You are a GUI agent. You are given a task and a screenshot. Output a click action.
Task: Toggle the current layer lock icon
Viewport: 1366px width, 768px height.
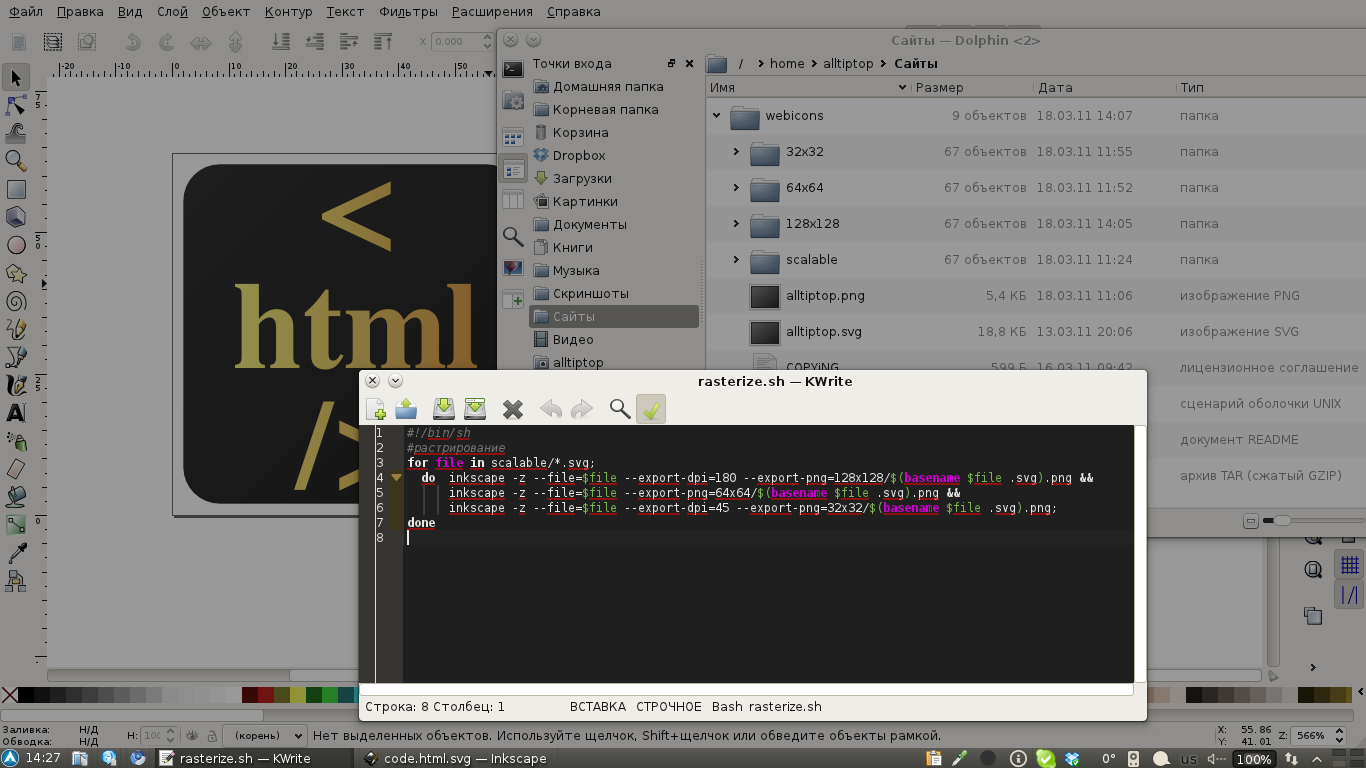point(211,735)
